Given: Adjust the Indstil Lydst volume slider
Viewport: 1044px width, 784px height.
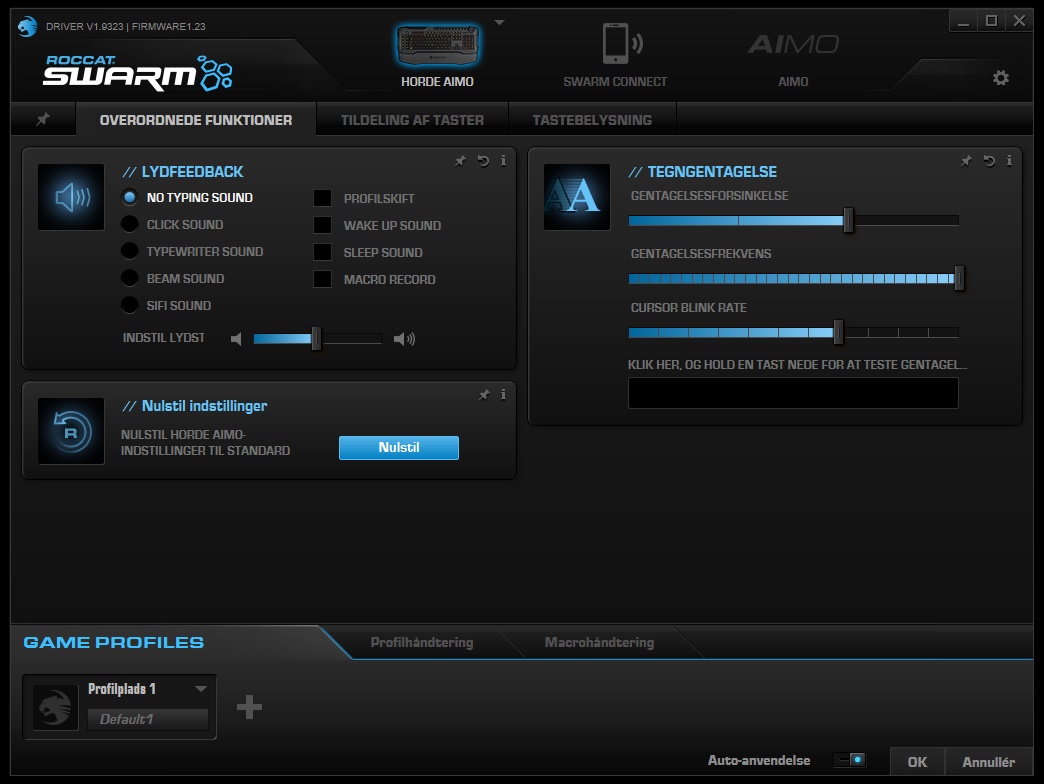Looking at the screenshot, I should pyautogui.click(x=318, y=339).
